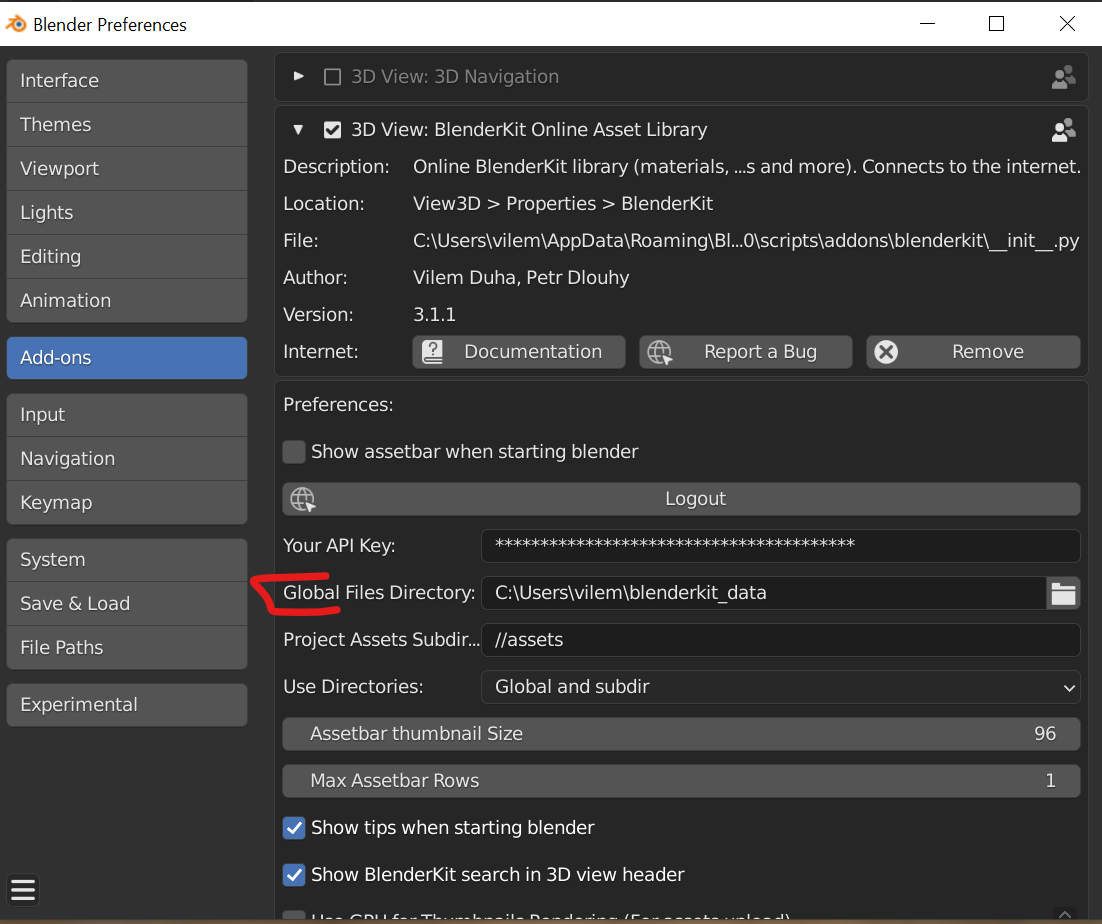Log out of BlenderKit
Image resolution: width=1102 pixels, height=924 pixels.
(x=696, y=498)
